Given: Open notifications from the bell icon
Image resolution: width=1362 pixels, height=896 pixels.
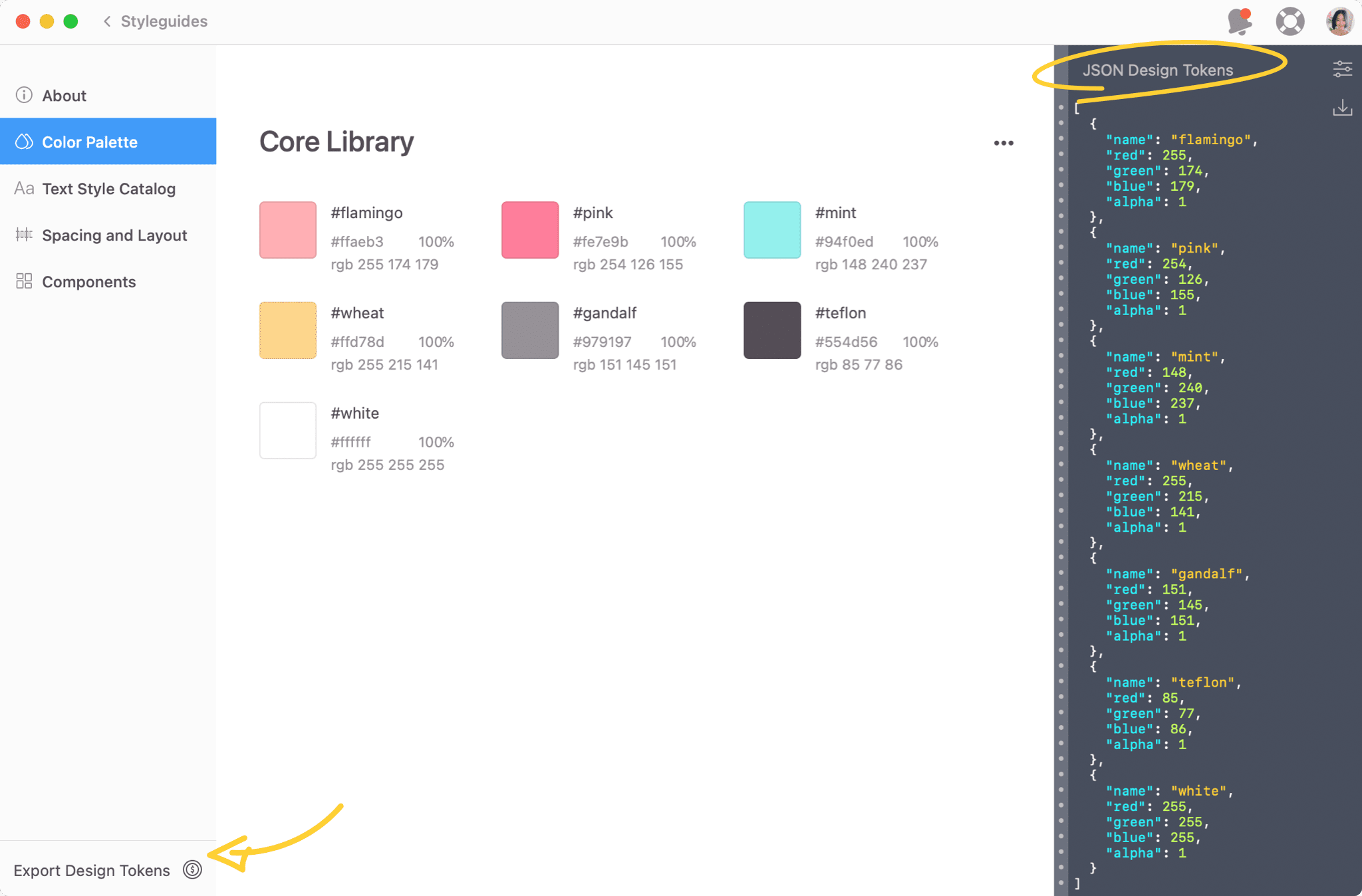Looking at the screenshot, I should click(1240, 21).
